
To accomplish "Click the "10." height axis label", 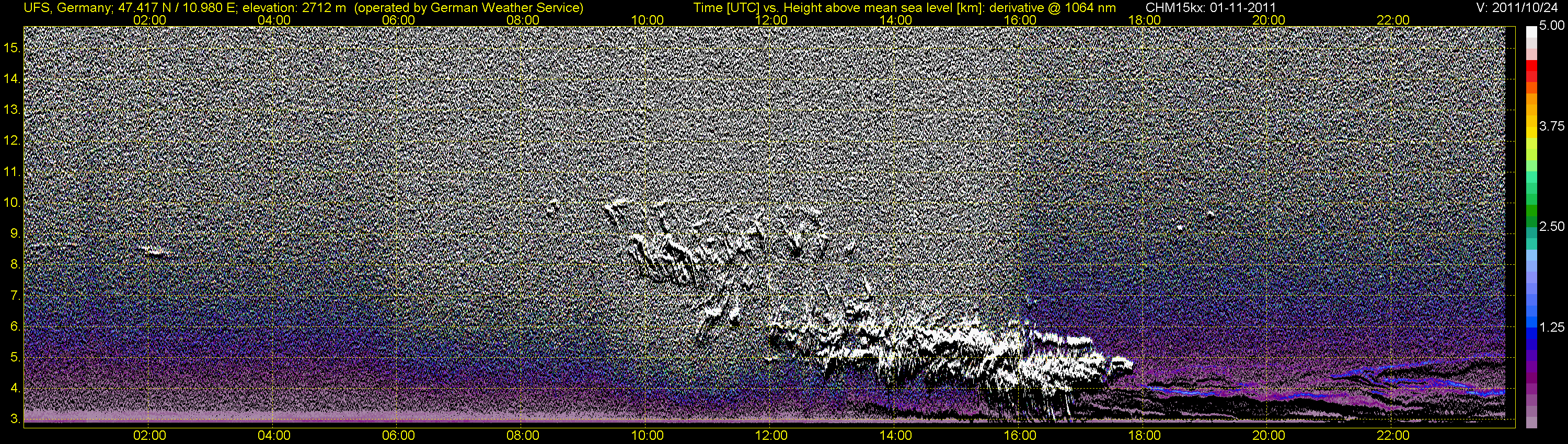I will pyautogui.click(x=11, y=203).
